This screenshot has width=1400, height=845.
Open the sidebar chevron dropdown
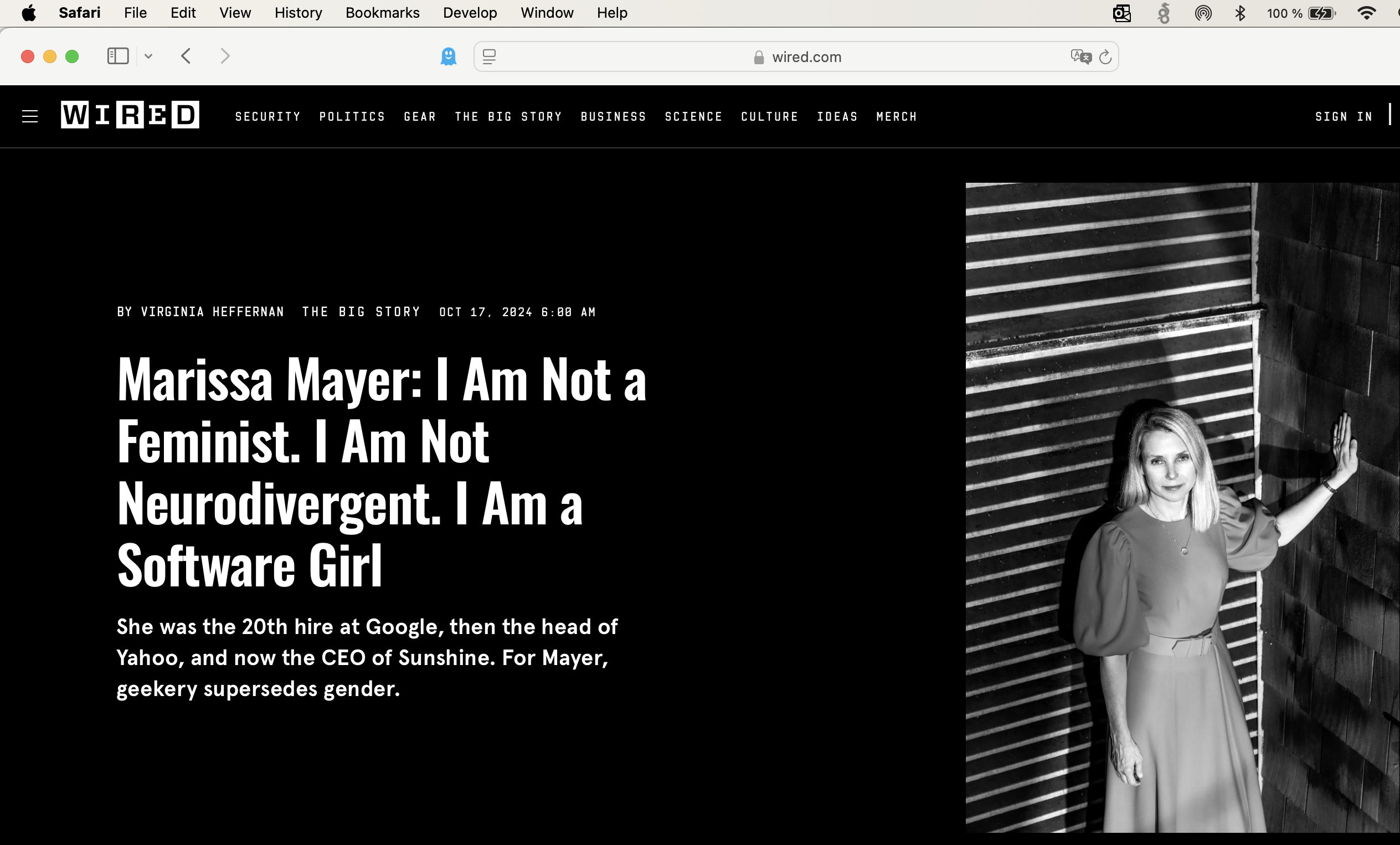click(149, 56)
